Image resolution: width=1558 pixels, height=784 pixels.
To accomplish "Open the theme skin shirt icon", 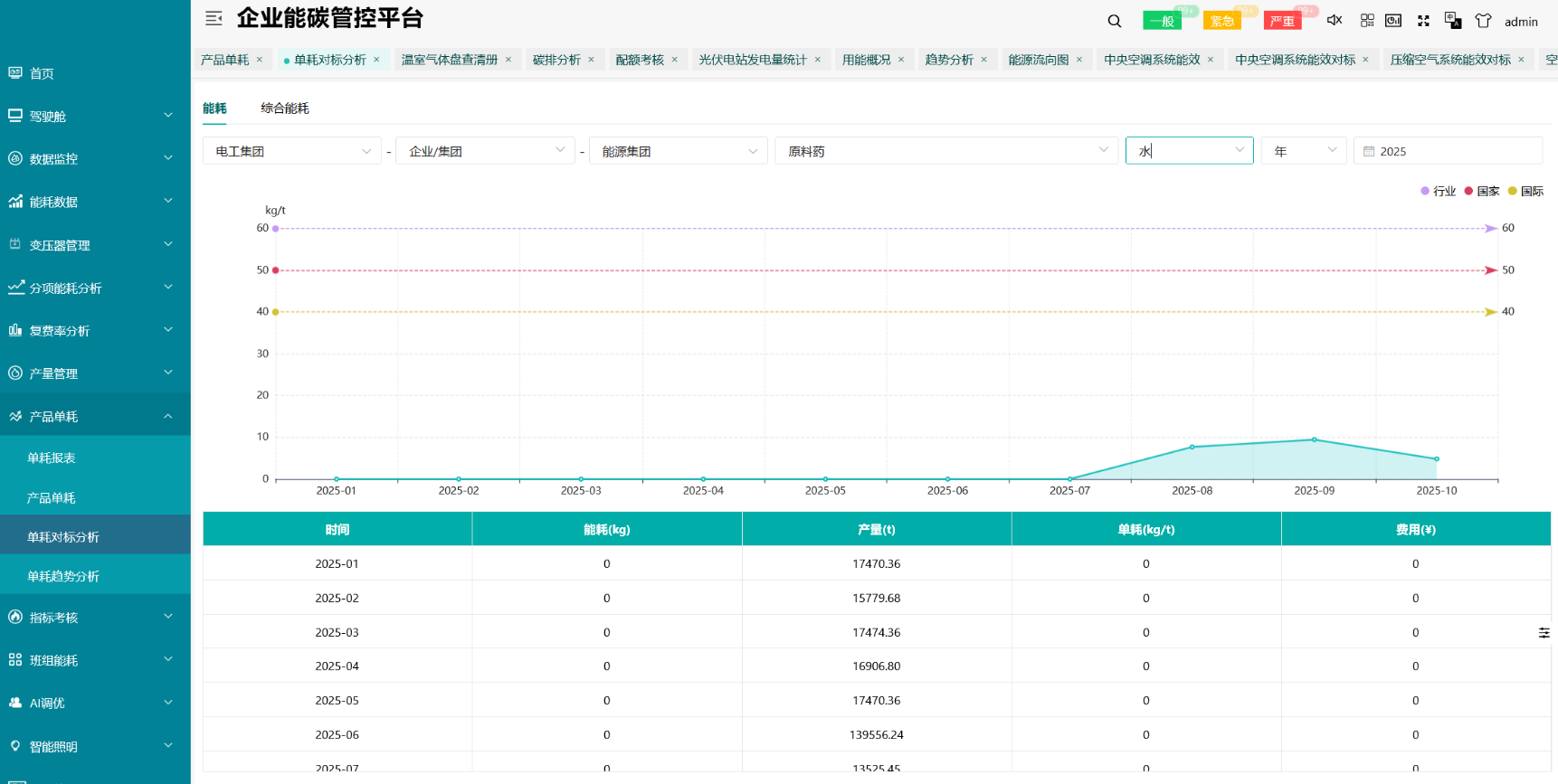I will tap(1483, 20).
